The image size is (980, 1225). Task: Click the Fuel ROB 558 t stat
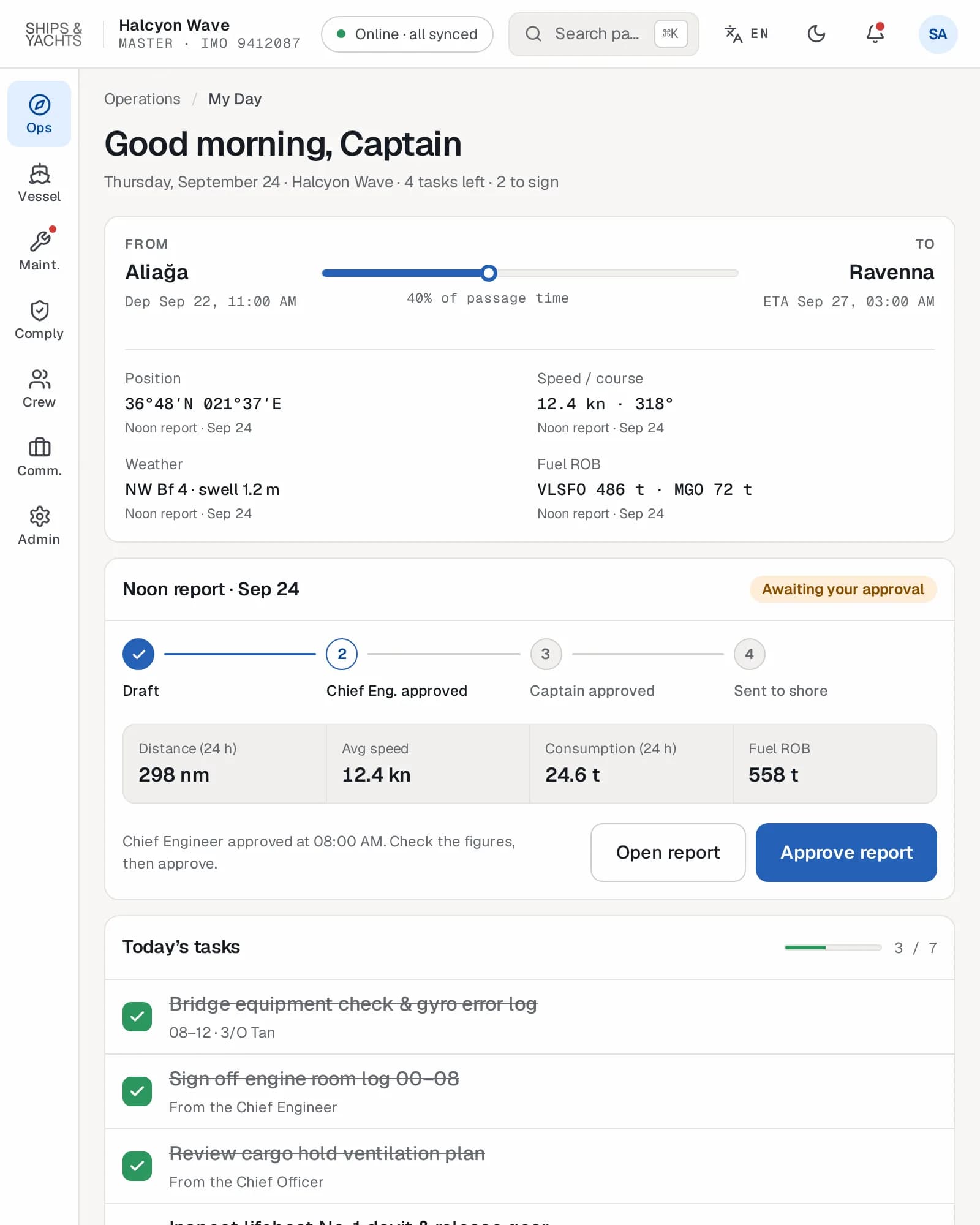(x=835, y=764)
